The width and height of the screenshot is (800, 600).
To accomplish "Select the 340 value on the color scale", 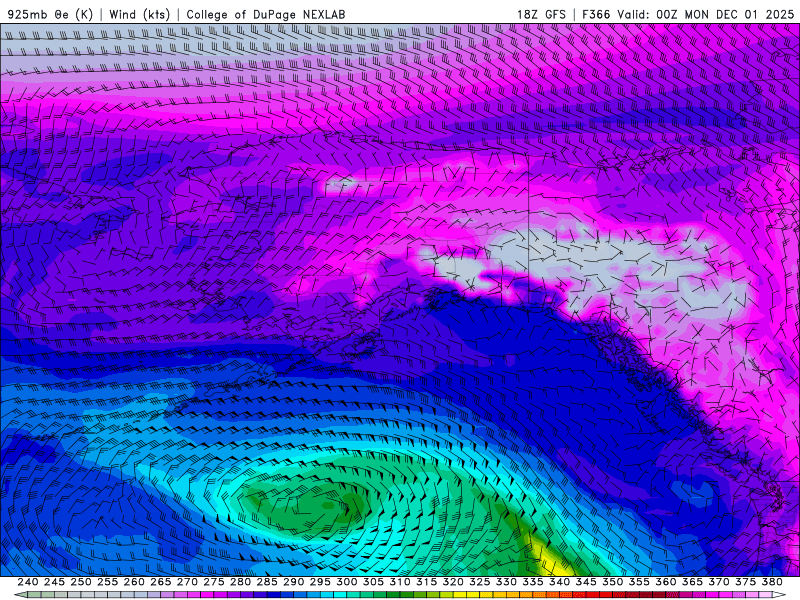I will point(559,582).
